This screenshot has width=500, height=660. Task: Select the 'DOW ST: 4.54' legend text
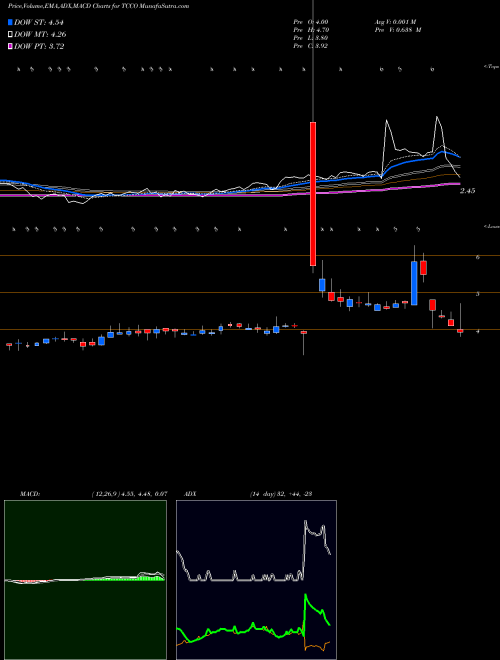tap(39, 23)
